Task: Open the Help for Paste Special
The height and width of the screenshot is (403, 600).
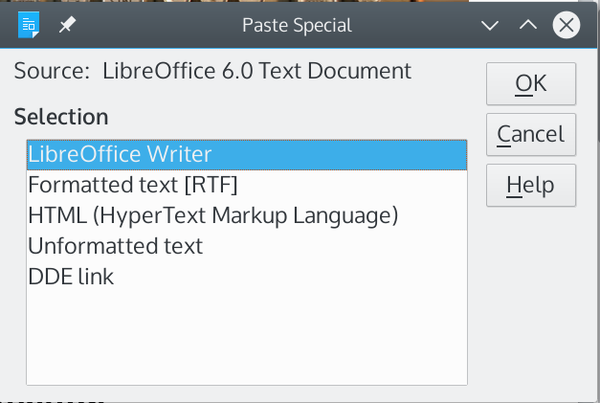Action: [530, 185]
